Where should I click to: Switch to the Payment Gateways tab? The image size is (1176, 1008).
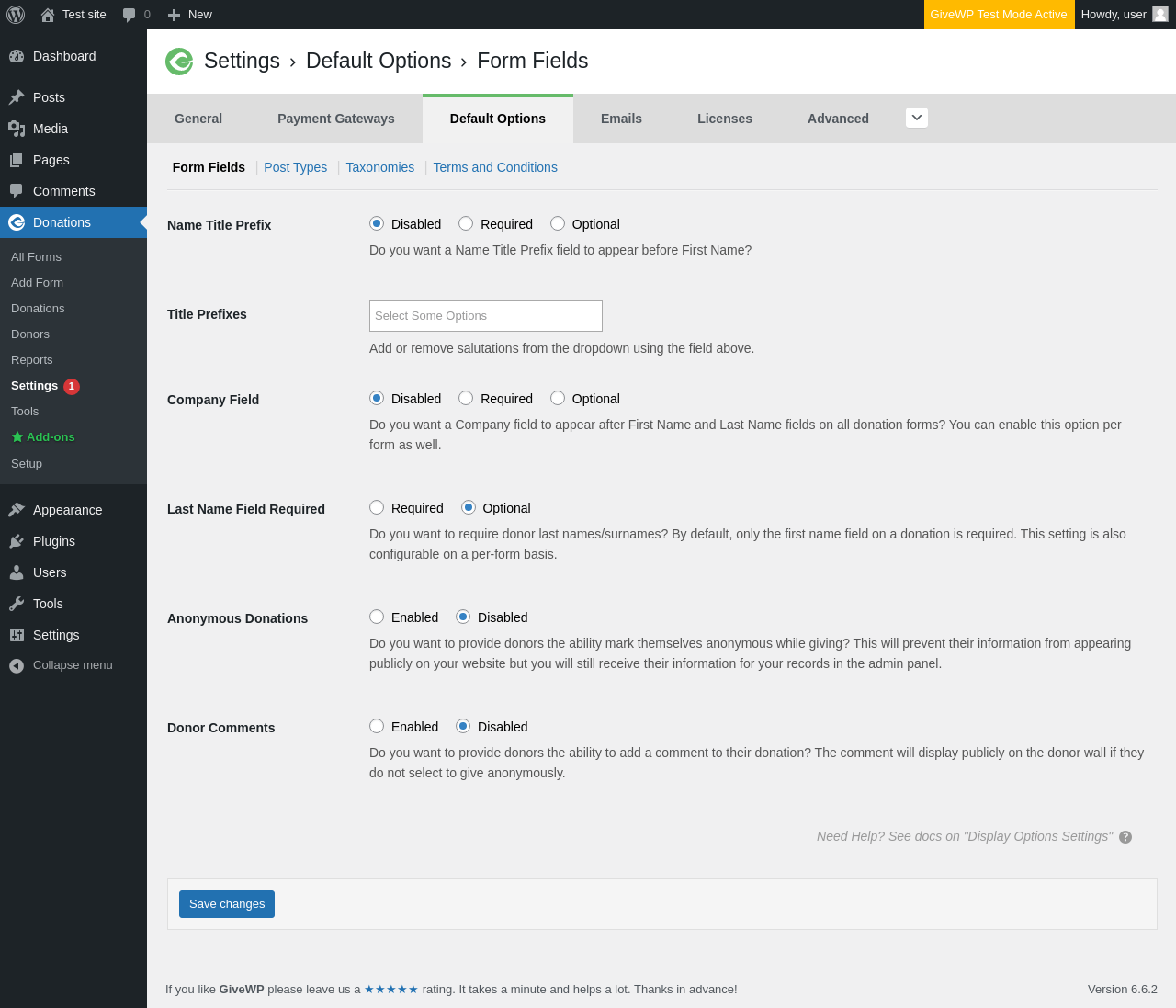336,119
